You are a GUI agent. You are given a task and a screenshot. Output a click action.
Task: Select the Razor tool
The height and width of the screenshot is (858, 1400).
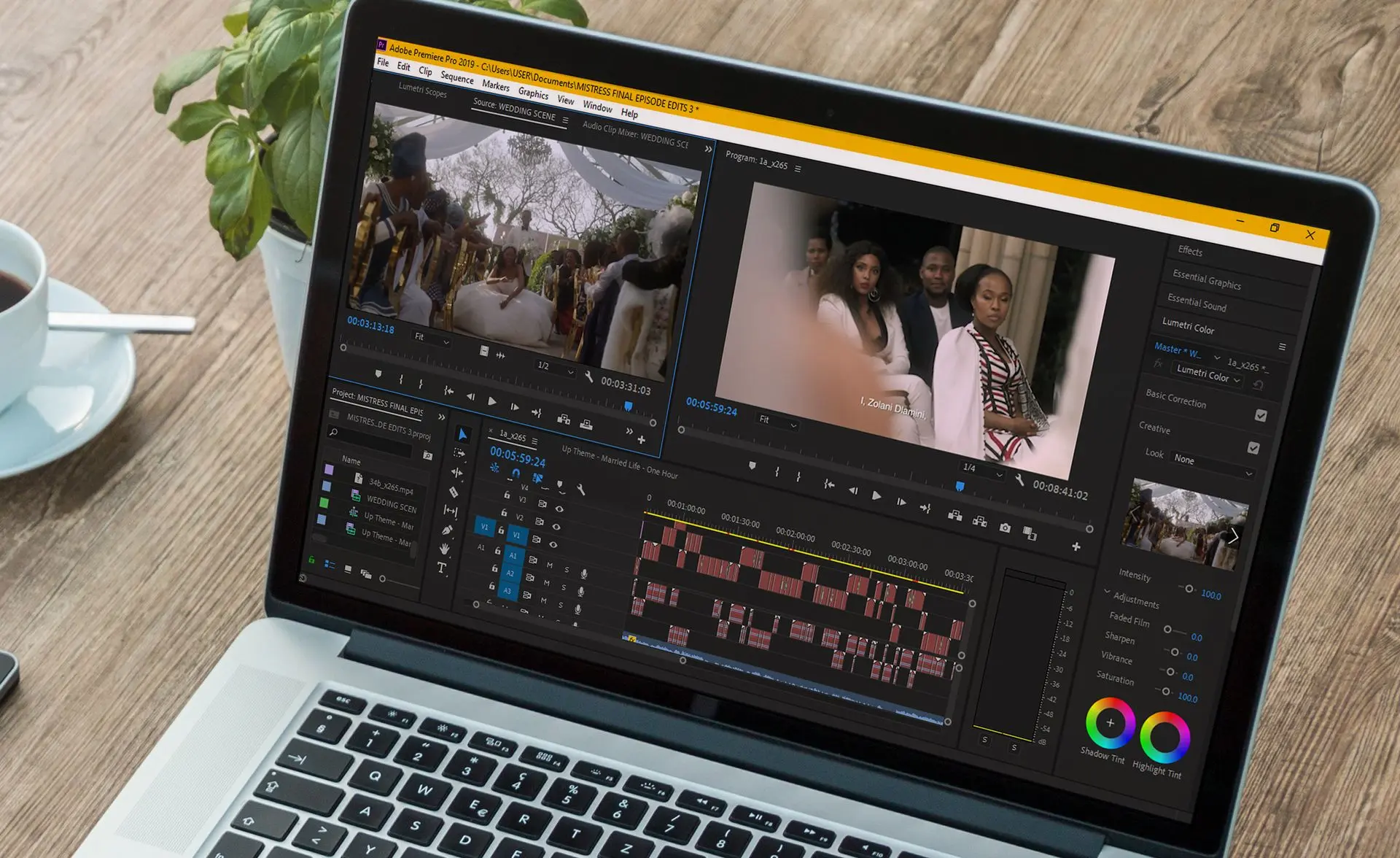click(x=454, y=492)
